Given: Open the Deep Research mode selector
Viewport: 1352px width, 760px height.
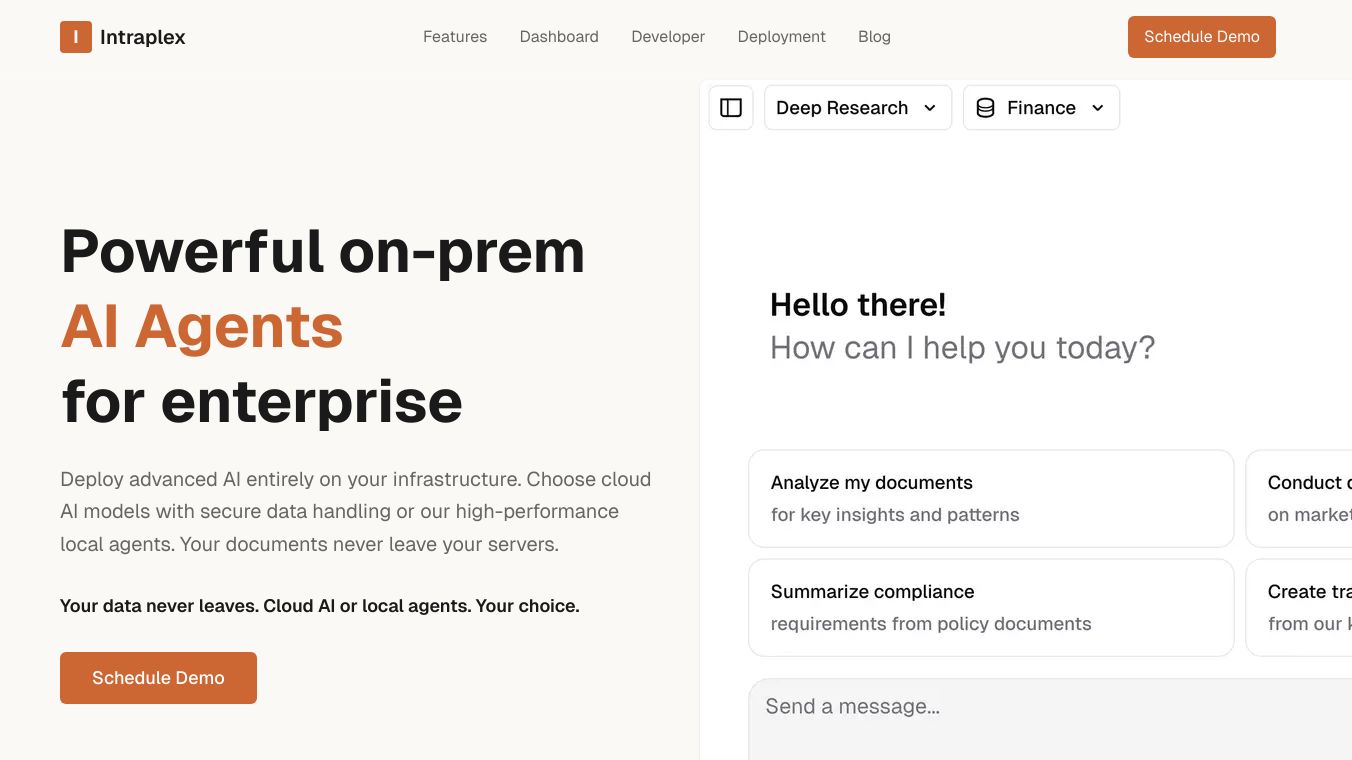Looking at the screenshot, I should (842, 108).
